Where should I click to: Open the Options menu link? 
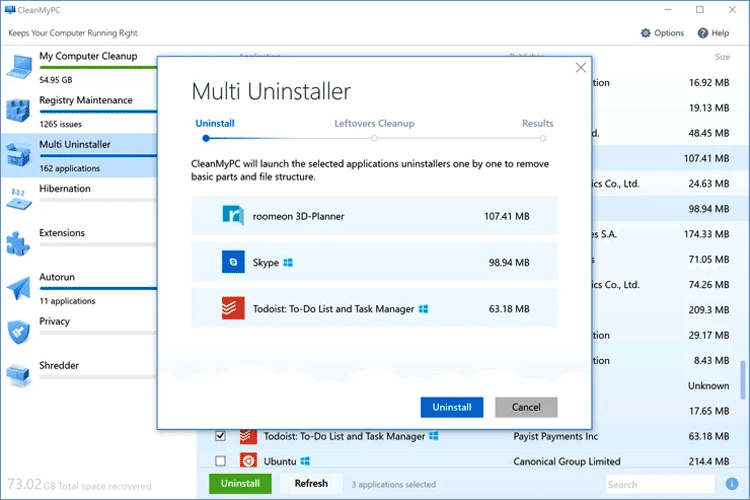[x=669, y=33]
